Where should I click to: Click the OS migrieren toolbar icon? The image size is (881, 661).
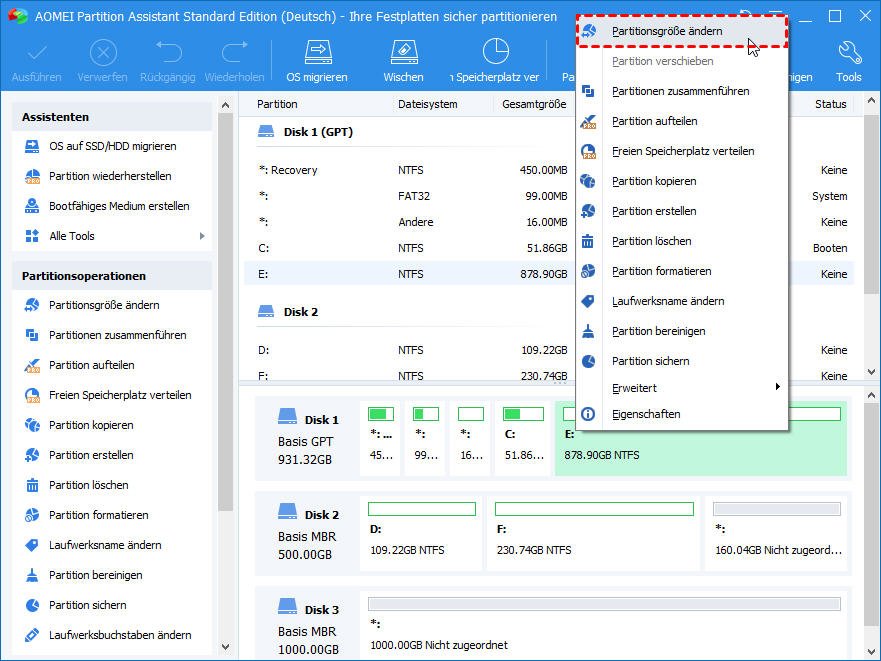(x=318, y=53)
